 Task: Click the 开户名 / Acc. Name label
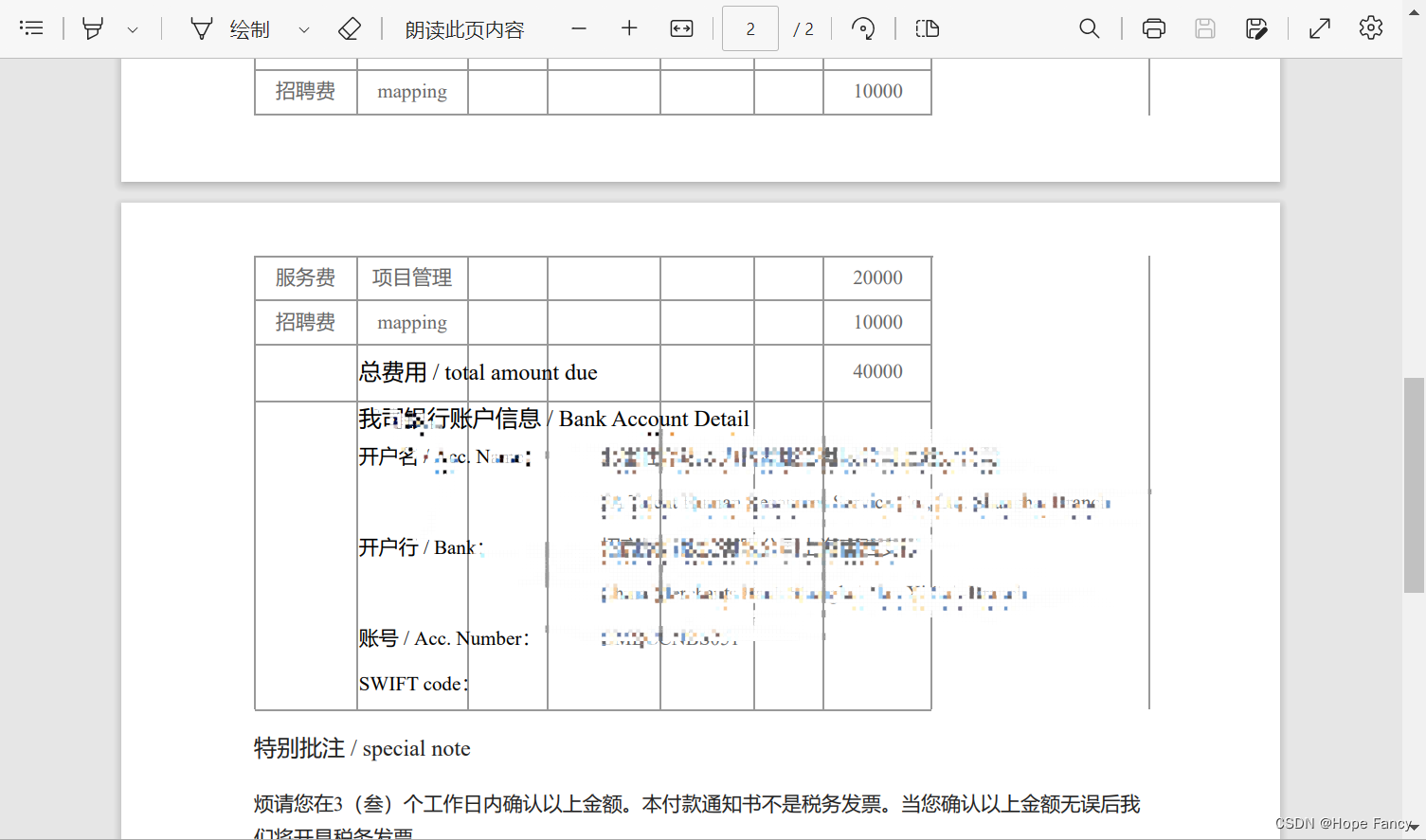pos(445,457)
